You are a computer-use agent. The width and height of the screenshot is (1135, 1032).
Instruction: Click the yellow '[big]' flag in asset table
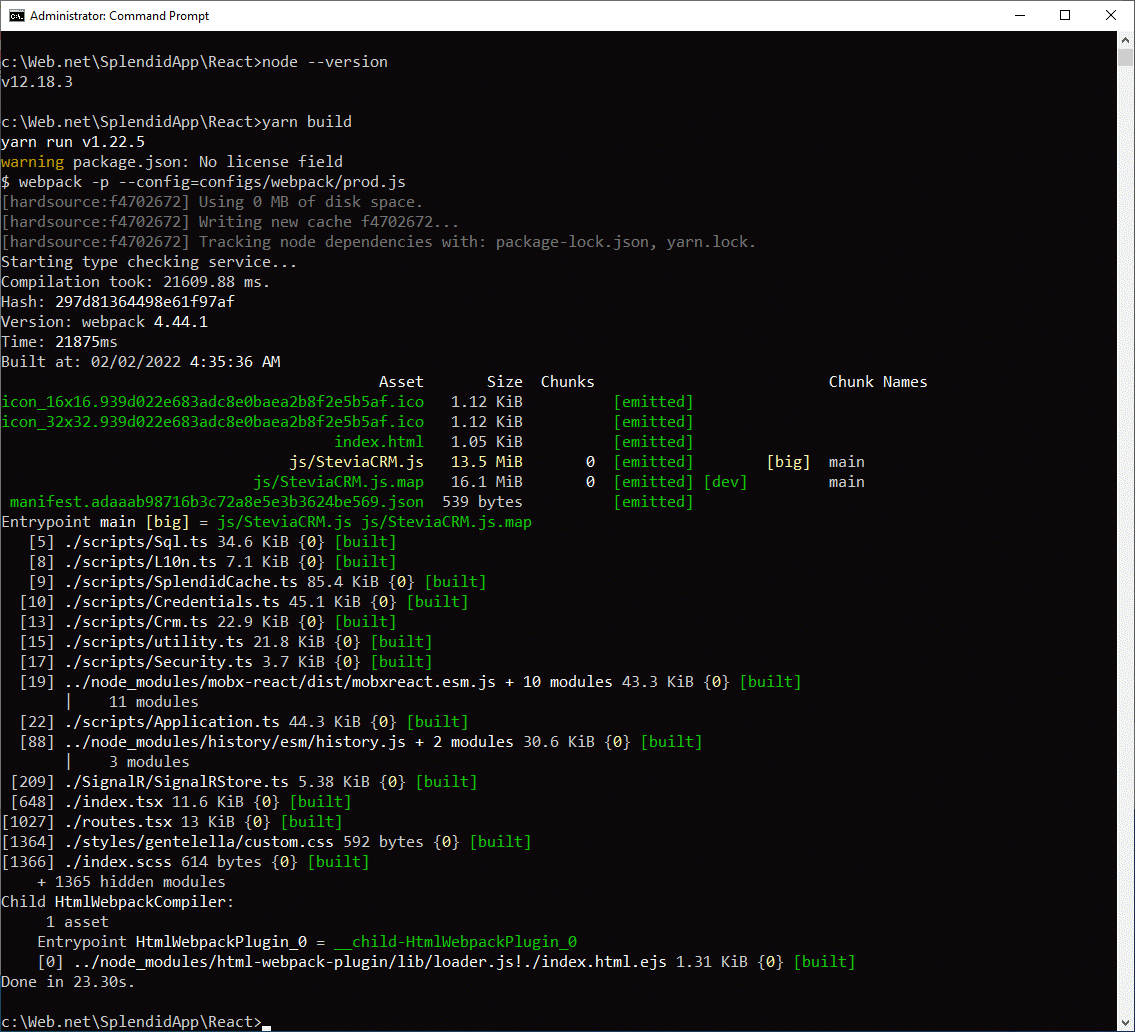[x=788, y=462]
